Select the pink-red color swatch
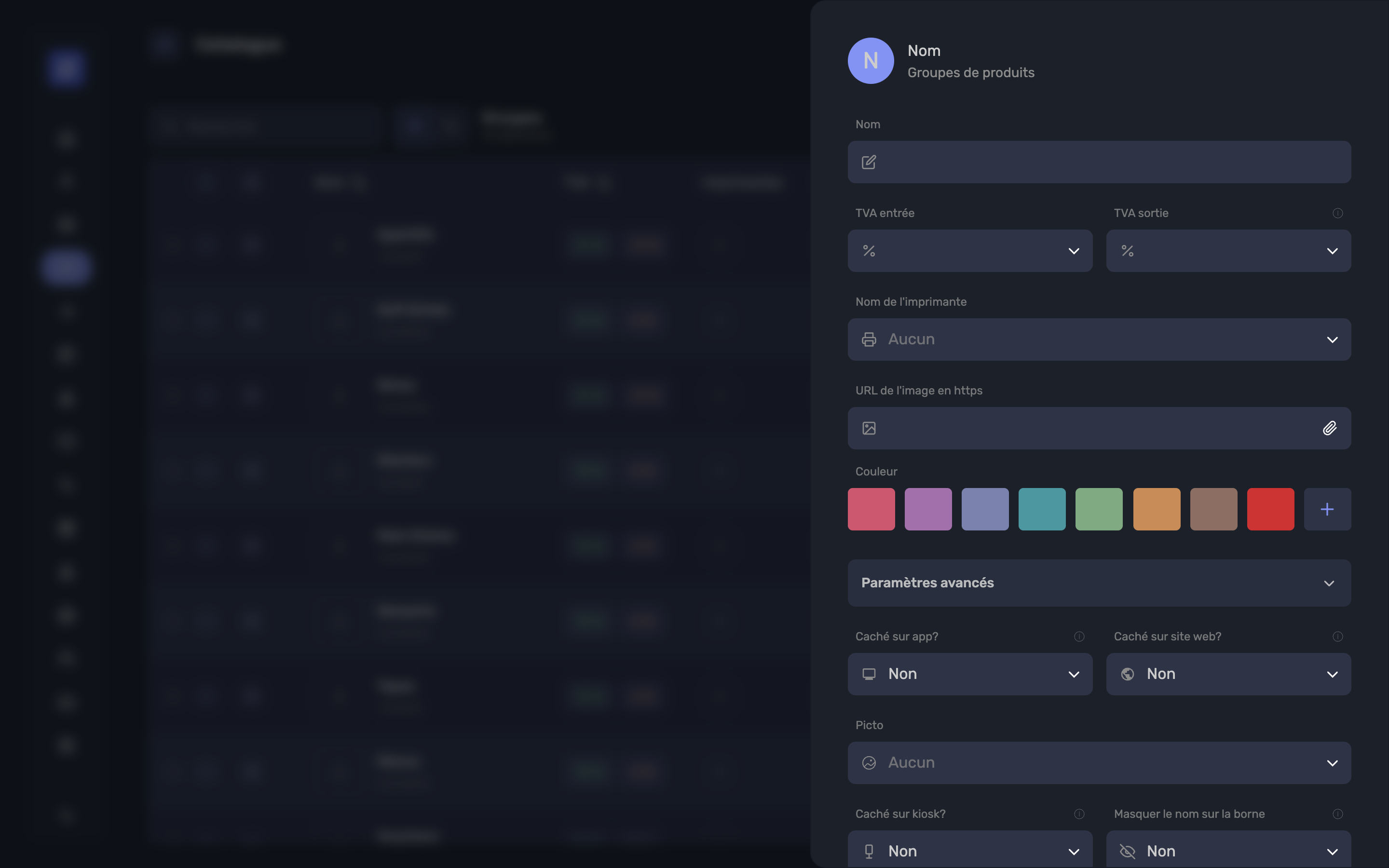The width and height of the screenshot is (1389, 868). pos(872,509)
